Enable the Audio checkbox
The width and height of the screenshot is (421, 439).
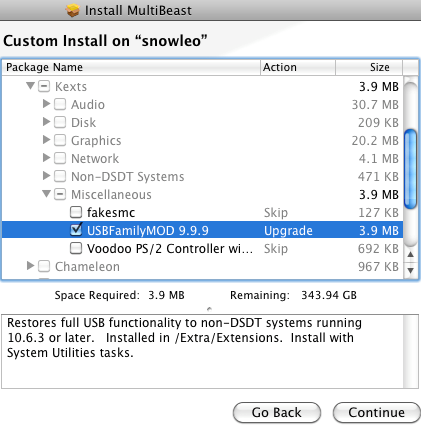click(60, 104)
